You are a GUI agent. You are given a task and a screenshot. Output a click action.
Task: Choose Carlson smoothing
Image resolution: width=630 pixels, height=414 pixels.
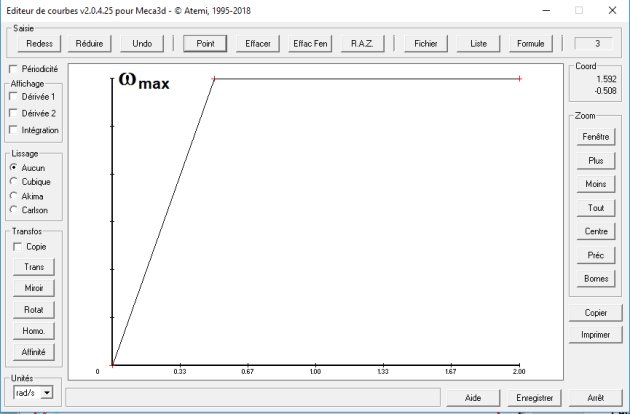tap(13, 210)
